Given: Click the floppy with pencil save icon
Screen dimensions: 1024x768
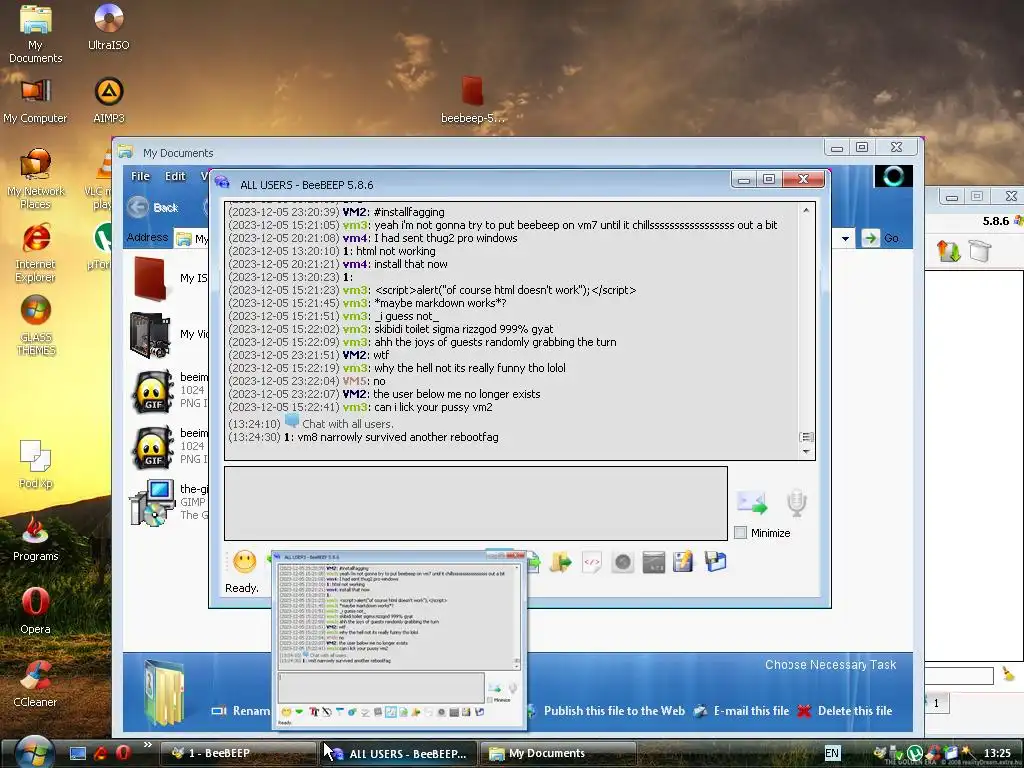Looking at the screenshot, I should point(683,562).
